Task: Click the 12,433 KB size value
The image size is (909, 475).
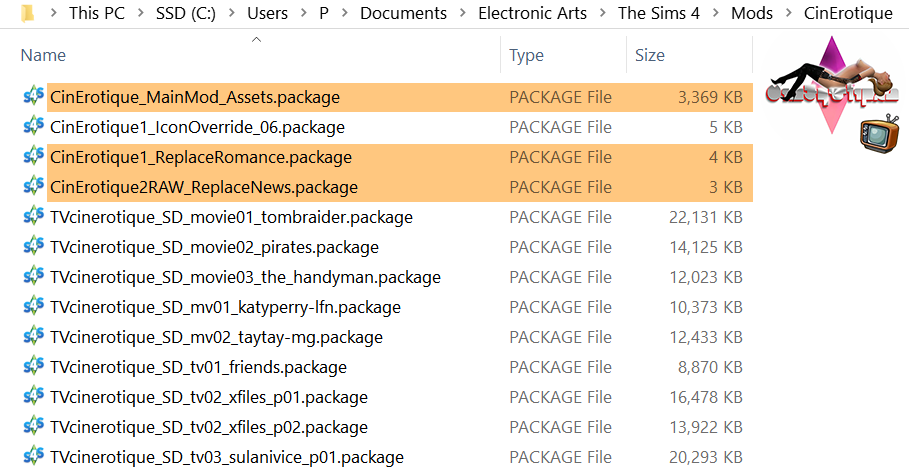Action: pos(706,338)
